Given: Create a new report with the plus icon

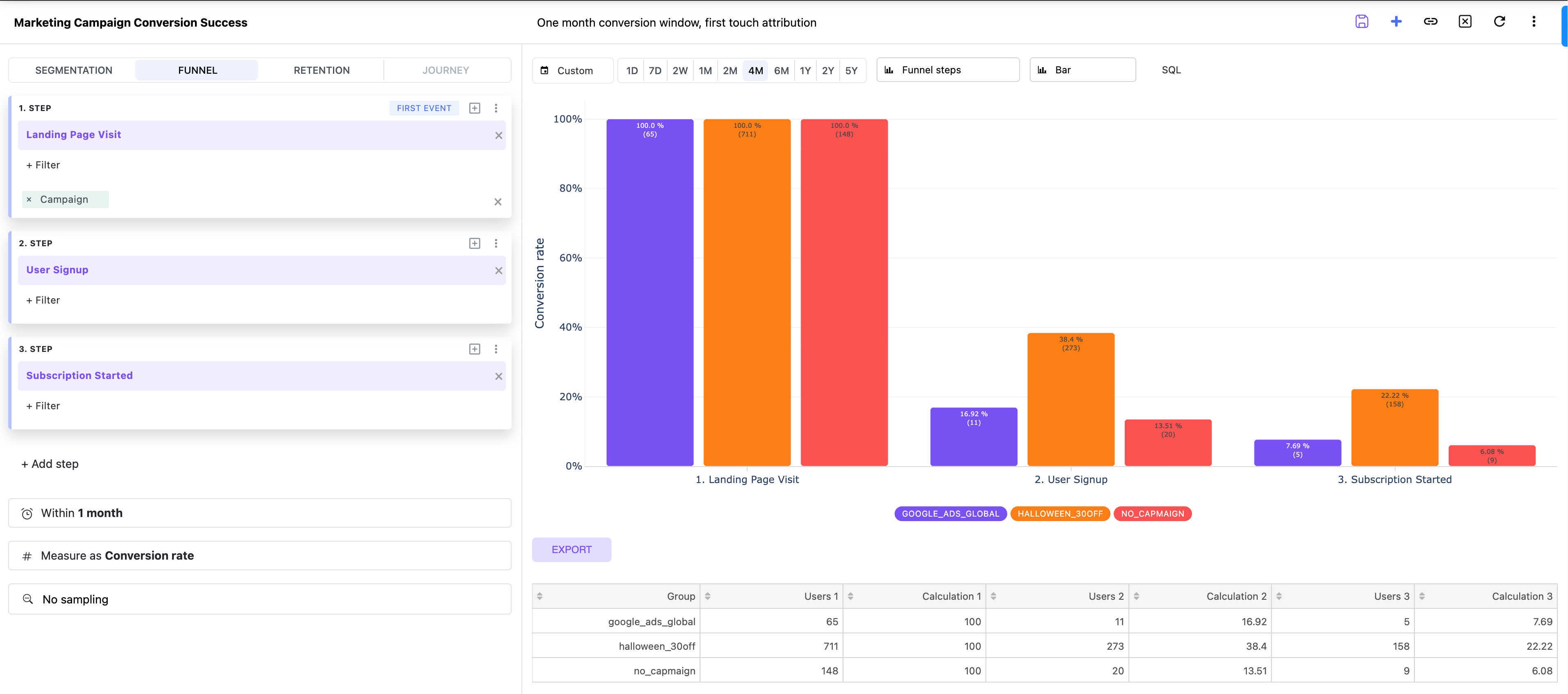Looking at the screenshot, I should click(1396, 21).
